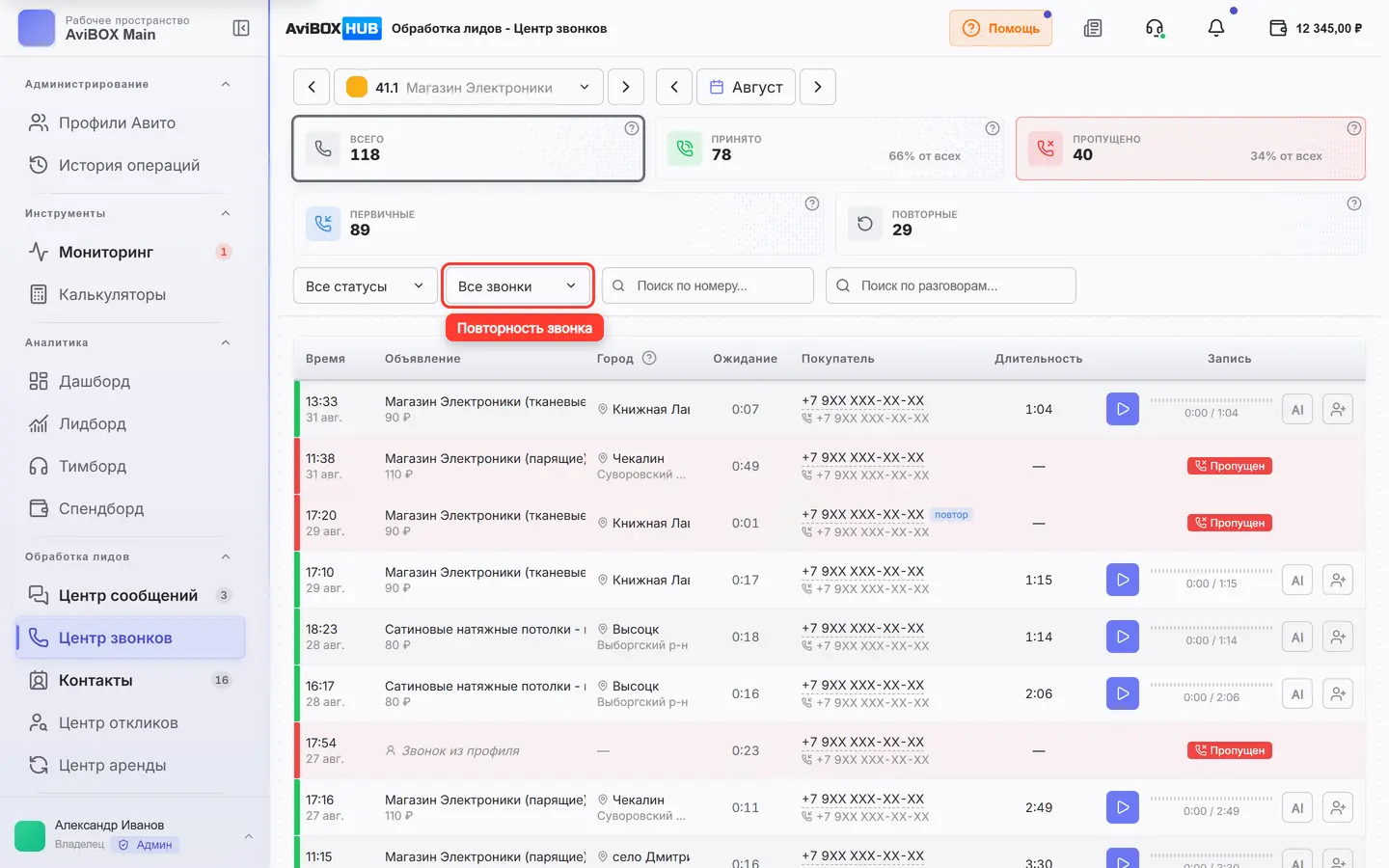
Task: Open wallet balance 12 345,00 ₽
Action: (x=1316, y=28)
